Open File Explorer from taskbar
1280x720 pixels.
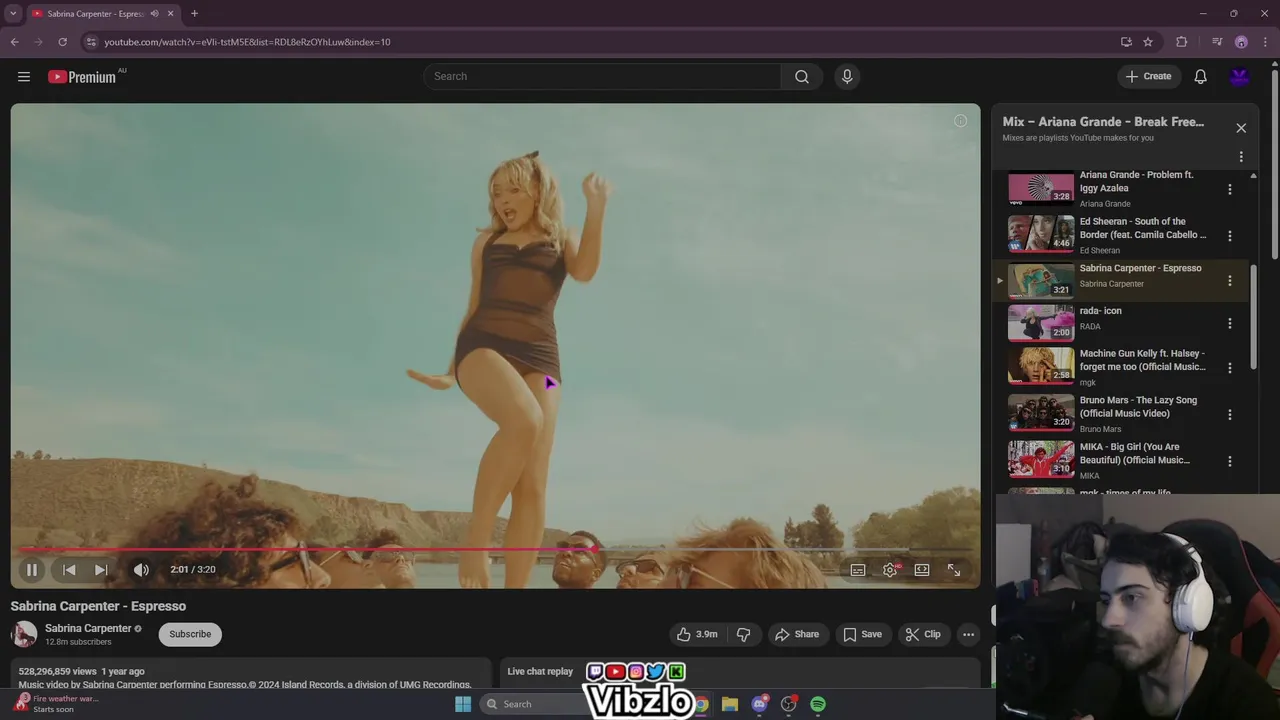coord(730,704)
